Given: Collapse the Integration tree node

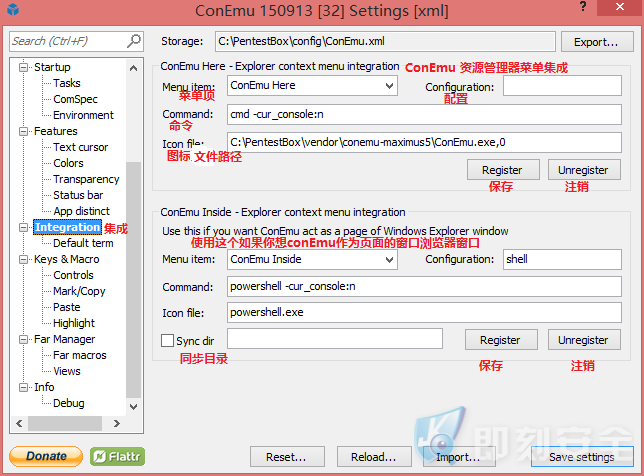Looking at the screenshot, I should coord(23,227).
